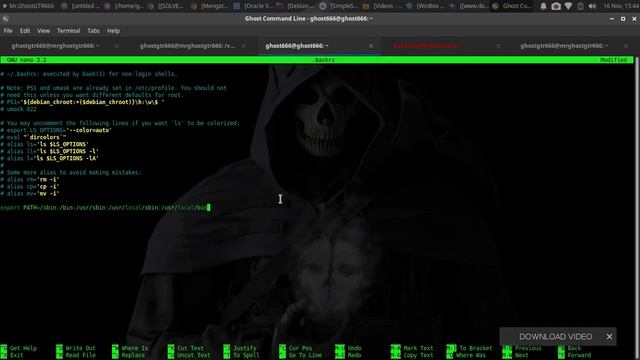Switch to the [Mengat... taskbar window

(x=210, y=6)
